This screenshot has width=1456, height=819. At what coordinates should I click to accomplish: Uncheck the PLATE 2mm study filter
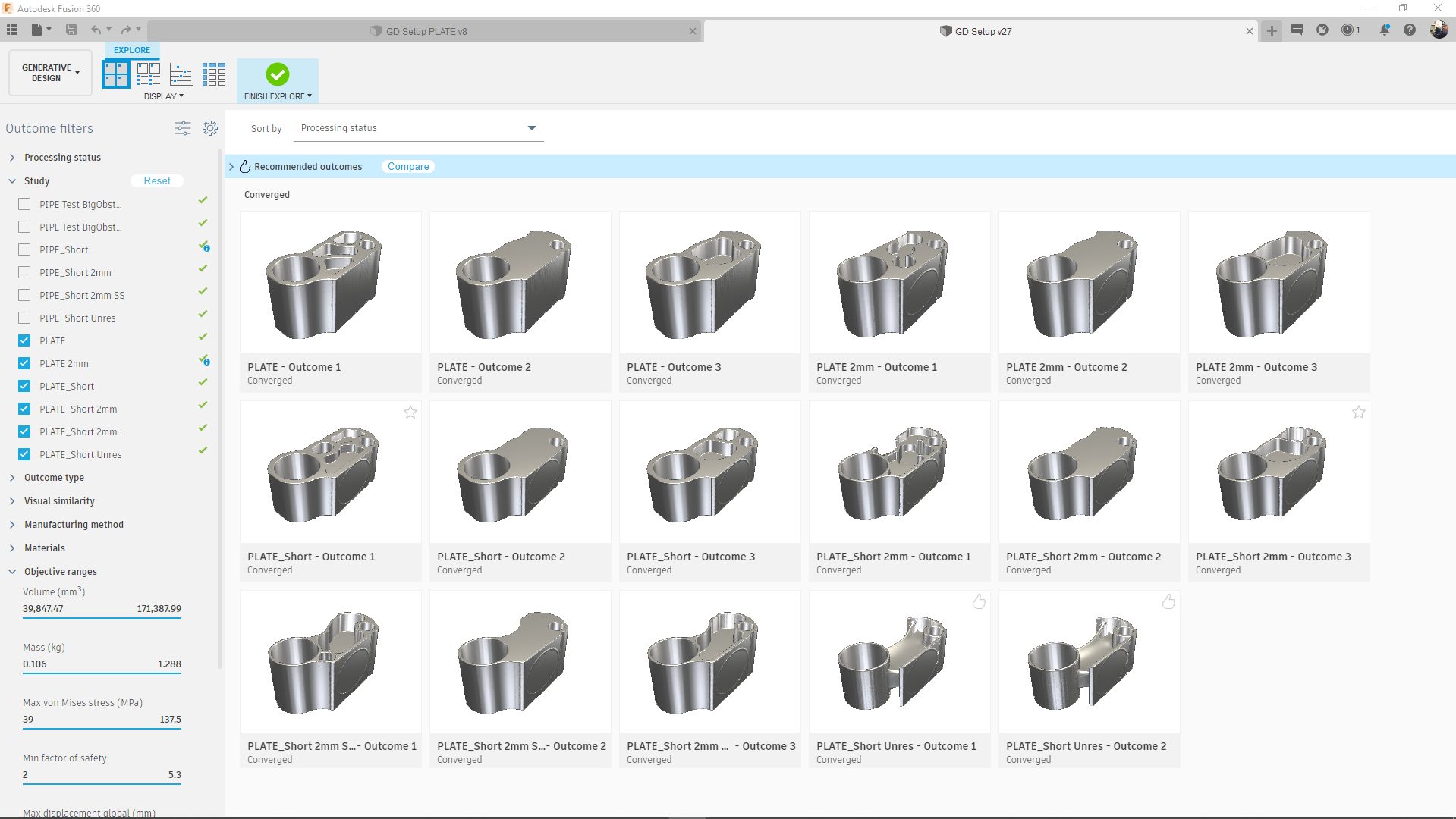pyautogui.click(x=24, y=363)
